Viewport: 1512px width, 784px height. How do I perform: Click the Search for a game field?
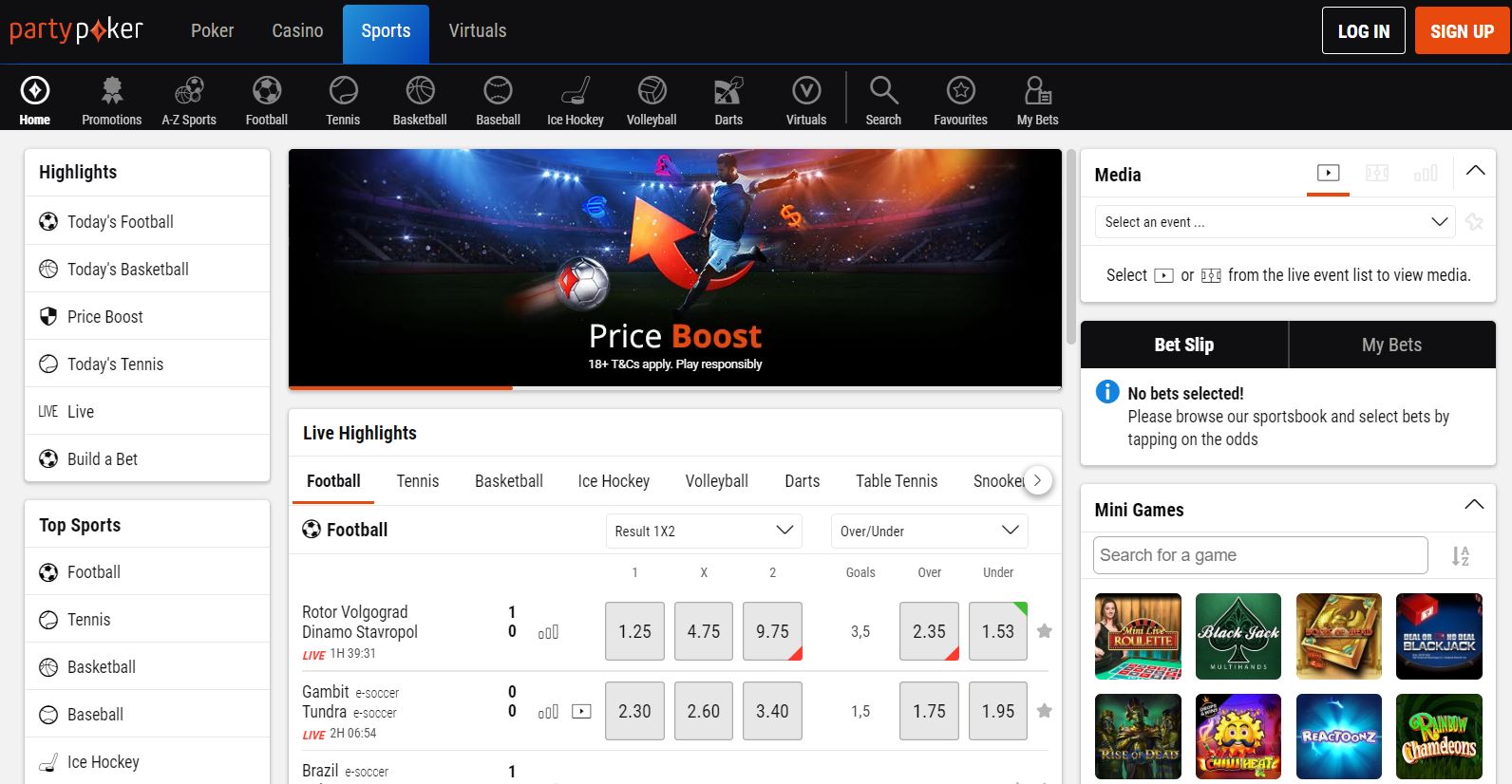(x=1259, y=555)
